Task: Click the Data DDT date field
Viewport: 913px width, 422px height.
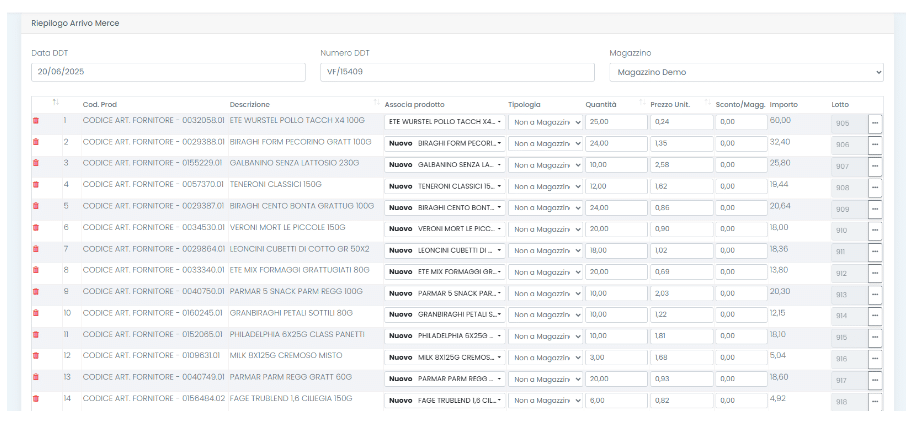Action: (168, 72)
